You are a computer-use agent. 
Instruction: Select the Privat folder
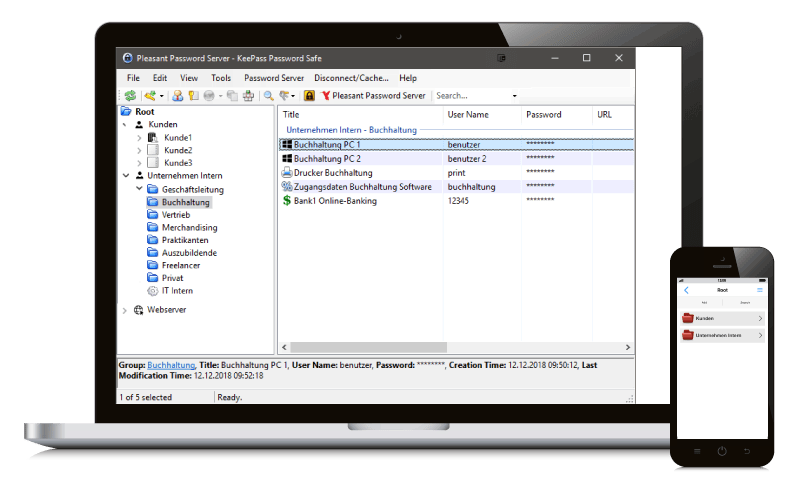[x=172, y=278]
